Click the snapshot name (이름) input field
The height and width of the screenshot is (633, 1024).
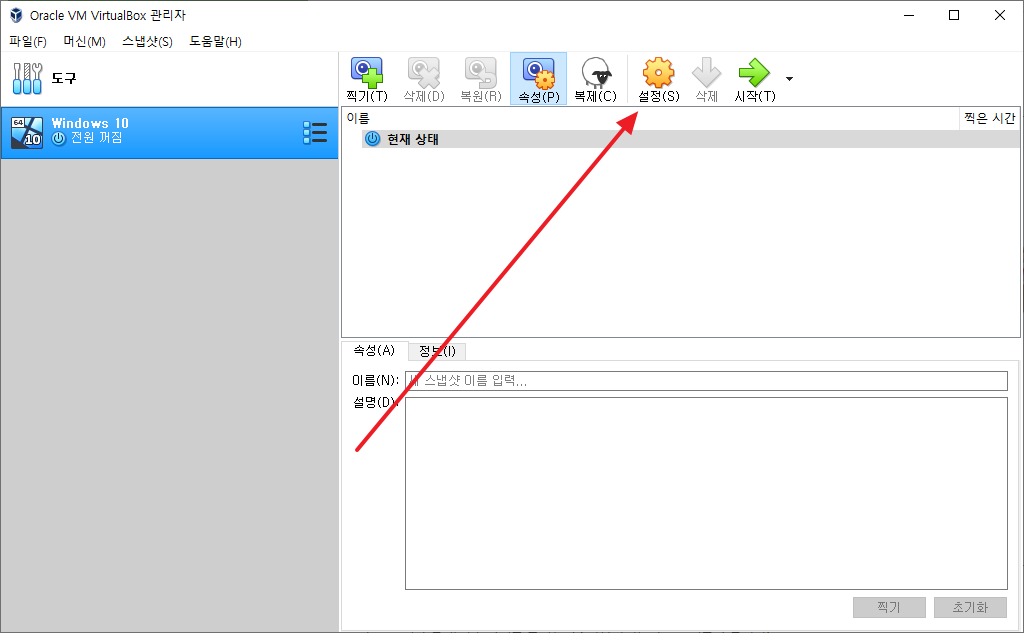pyautogui.click(x=706, y=381)
